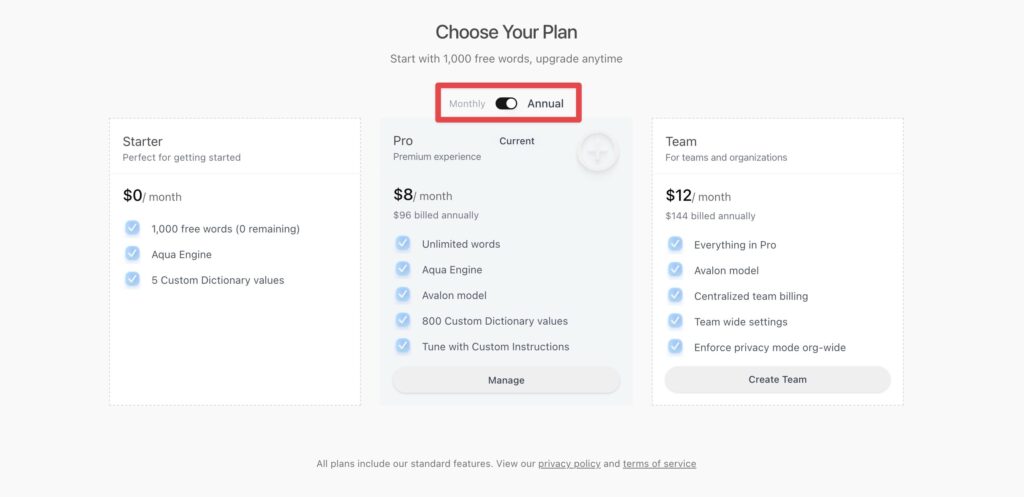Screen dimensions: 1024x497
Task: Click checkmark beside Tune with Custom Instructions
Action: point(403,346)
